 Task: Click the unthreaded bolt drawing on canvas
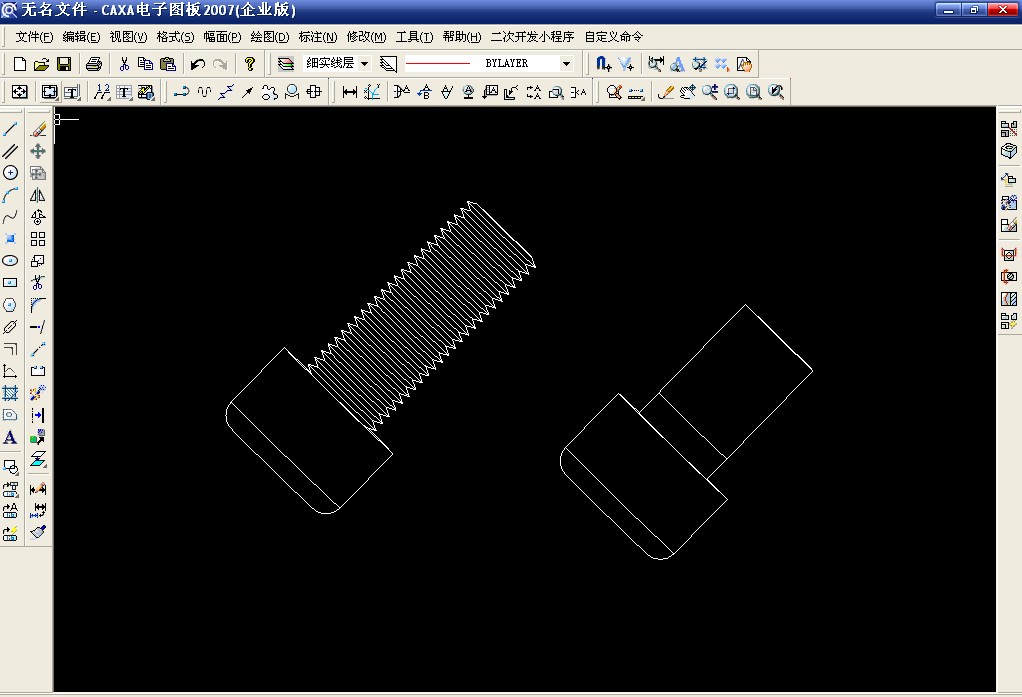[686, 432]
